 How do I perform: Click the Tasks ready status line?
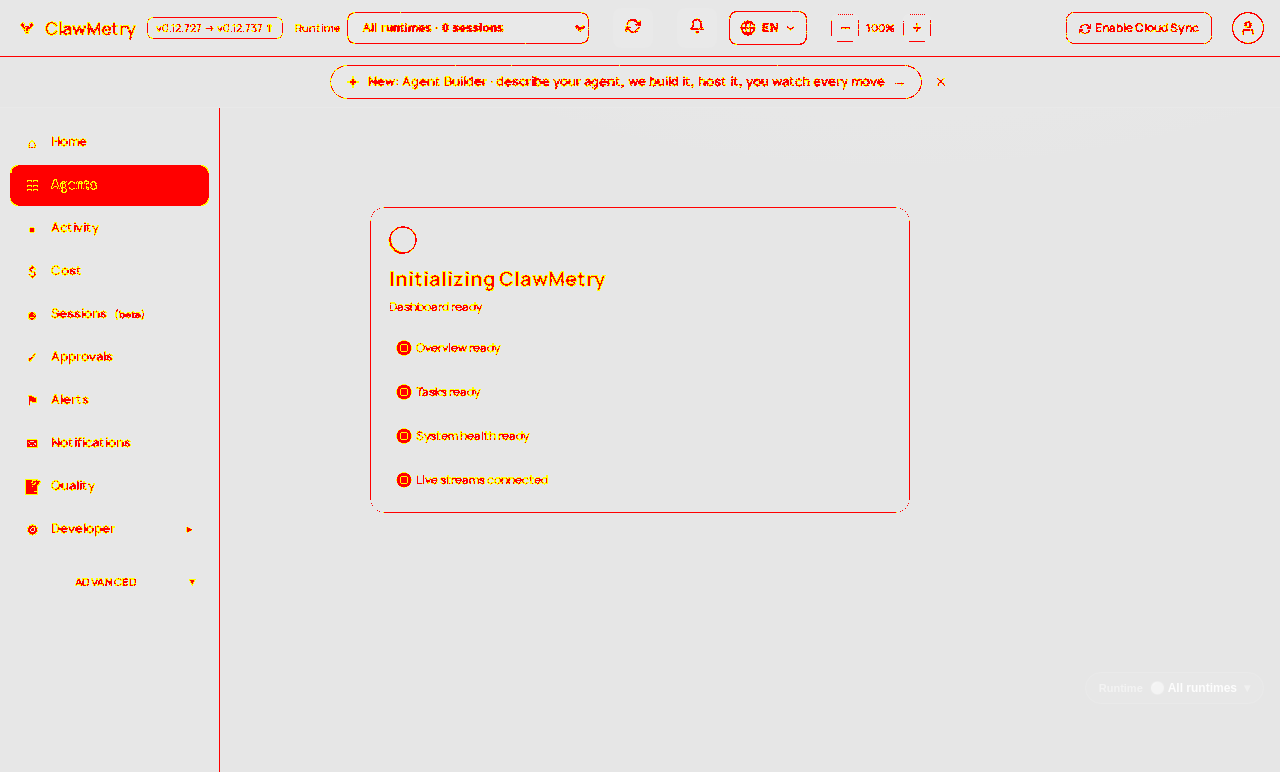pos(438,392)
